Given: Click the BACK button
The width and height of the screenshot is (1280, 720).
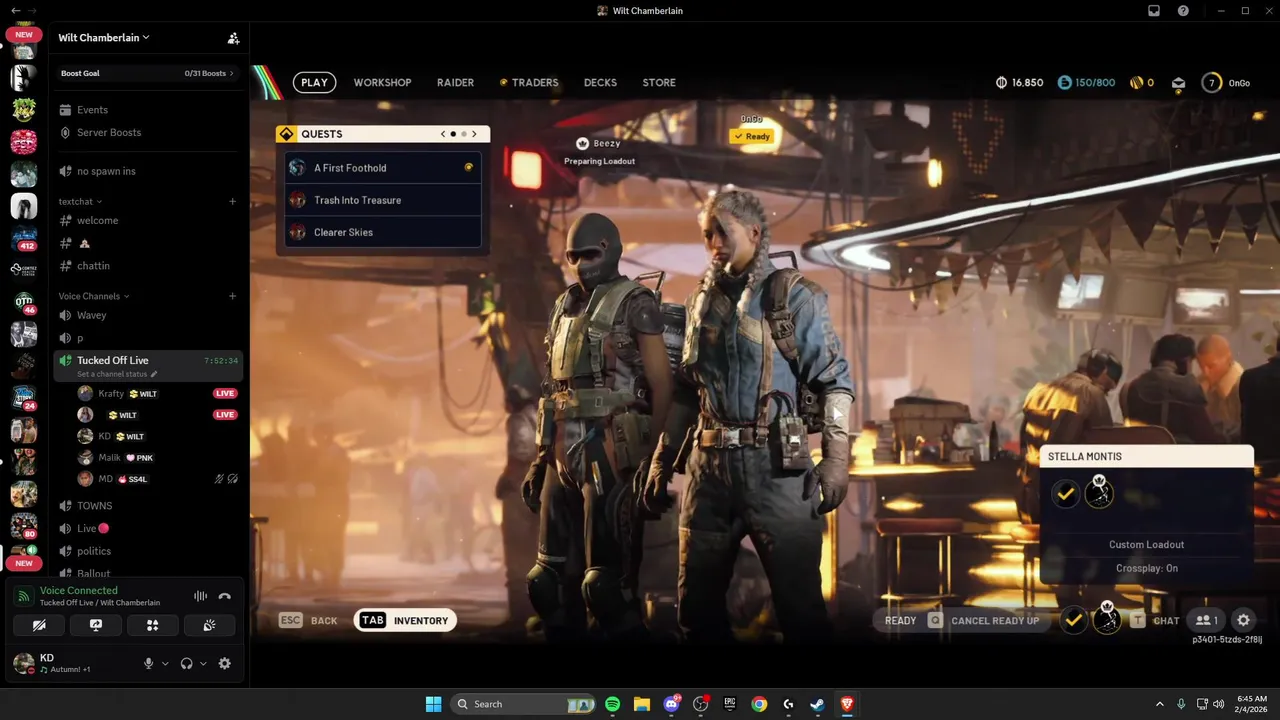Looking at the screenshot, I should tap(308, 621).
